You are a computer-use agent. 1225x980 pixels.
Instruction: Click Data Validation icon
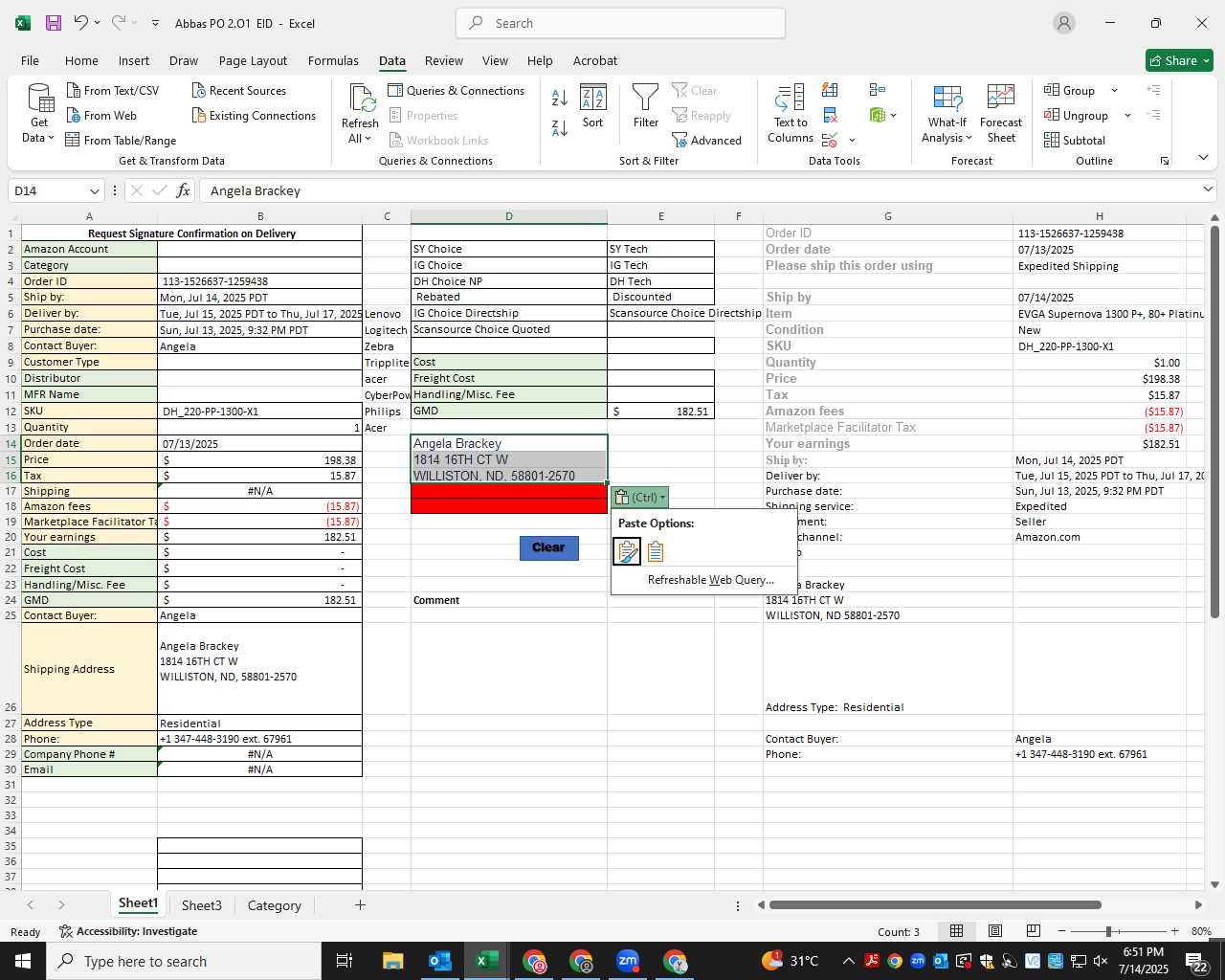click(830, 141)
